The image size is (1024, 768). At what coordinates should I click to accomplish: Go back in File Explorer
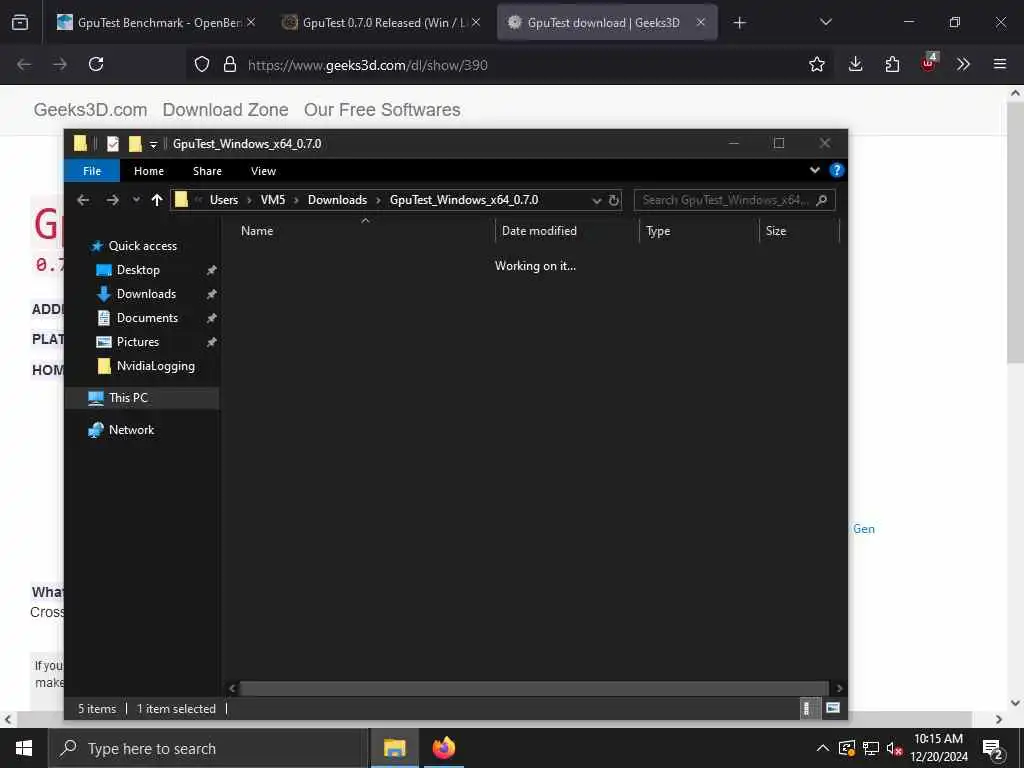(x=83, y=200)
